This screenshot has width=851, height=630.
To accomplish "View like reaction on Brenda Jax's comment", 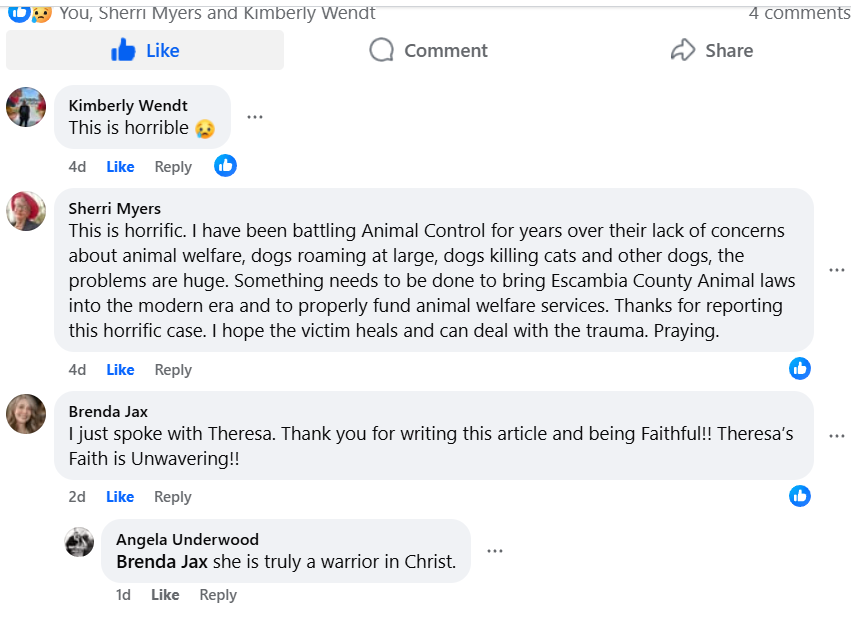I will [800, 495].
